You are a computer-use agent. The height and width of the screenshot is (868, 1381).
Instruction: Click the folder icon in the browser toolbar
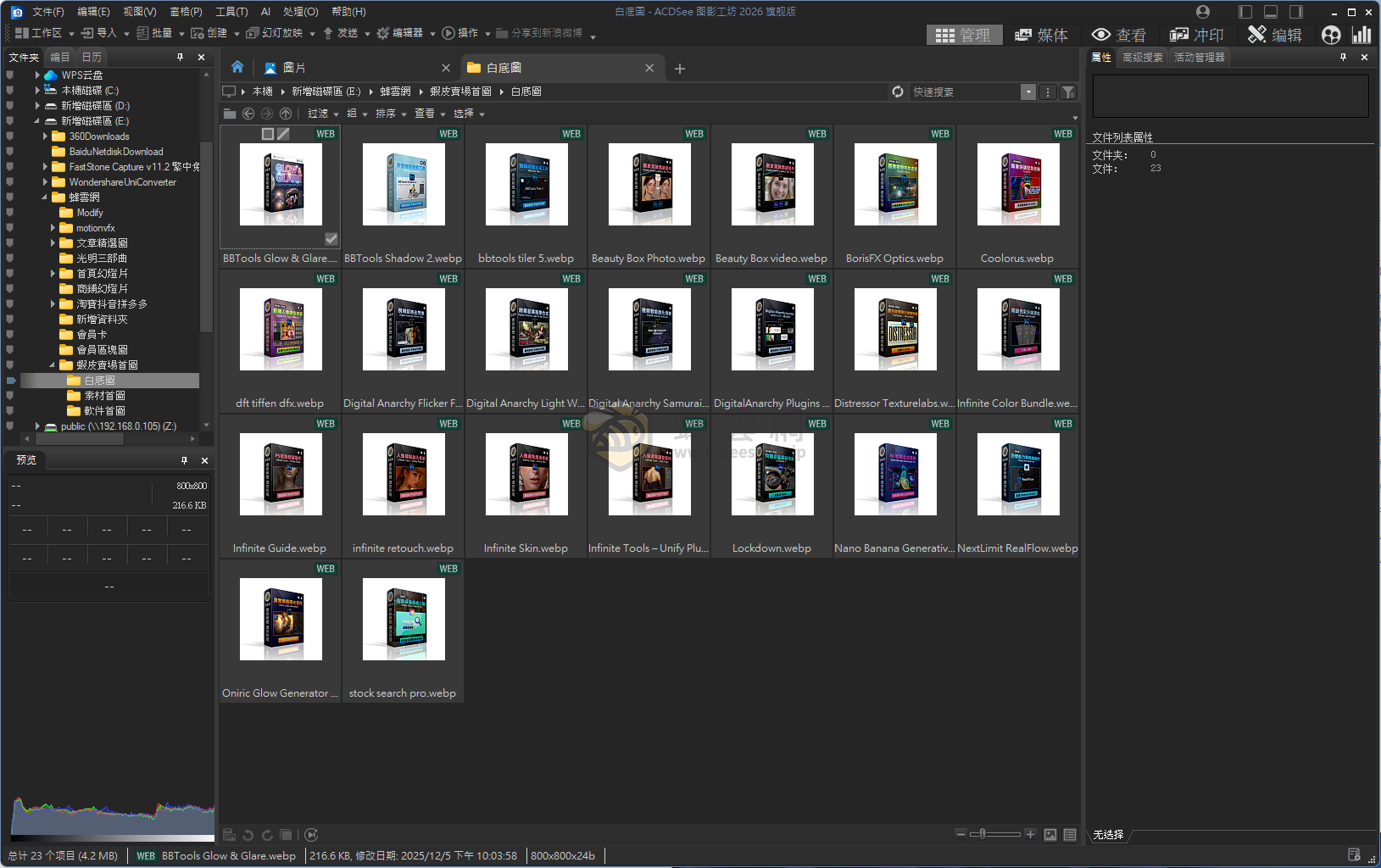[x=230, y=114]
